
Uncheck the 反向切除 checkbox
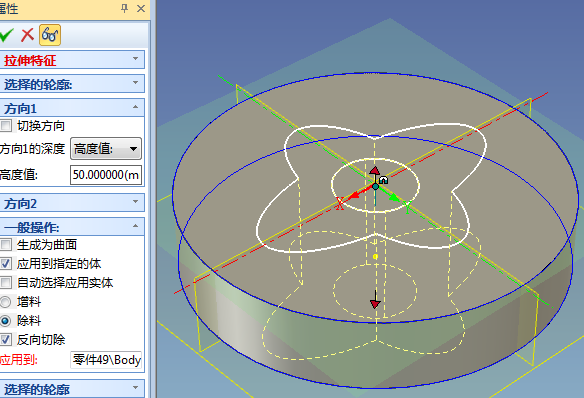coord(6,340)
